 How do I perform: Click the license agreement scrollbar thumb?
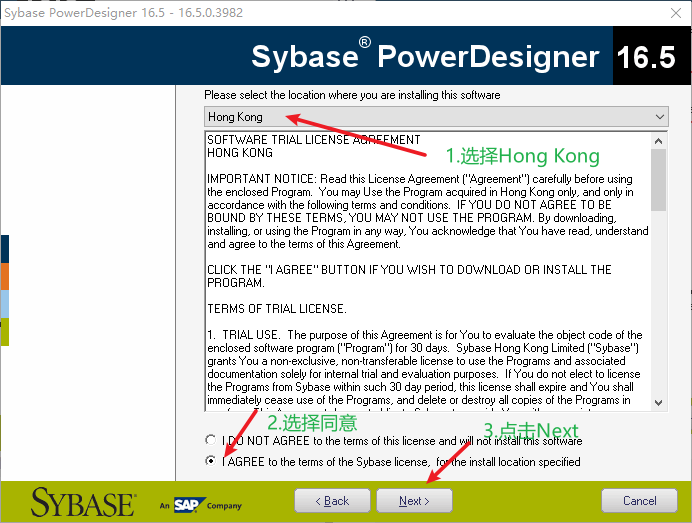(658, 180)
